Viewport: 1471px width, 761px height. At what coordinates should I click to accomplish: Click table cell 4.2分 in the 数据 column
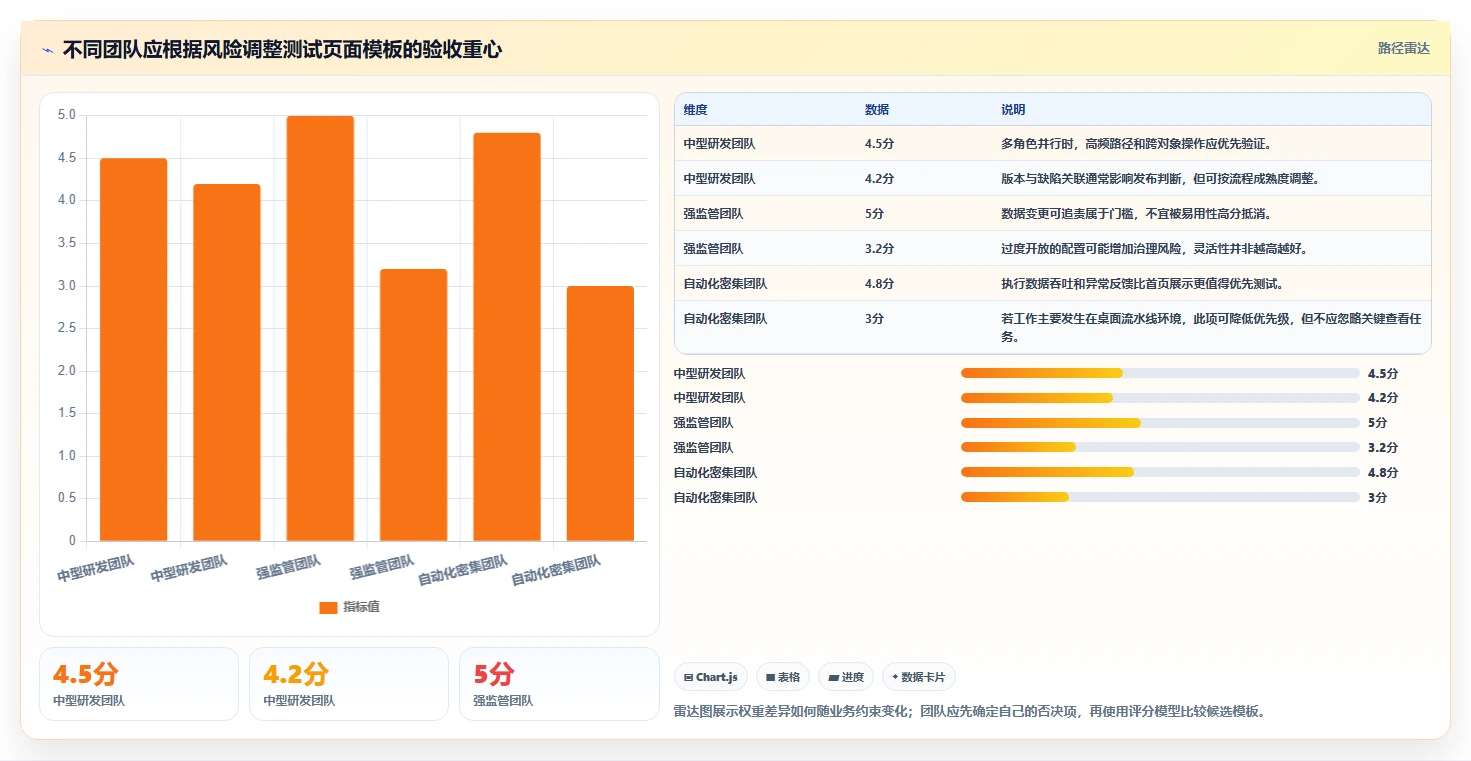click(879, 179)
